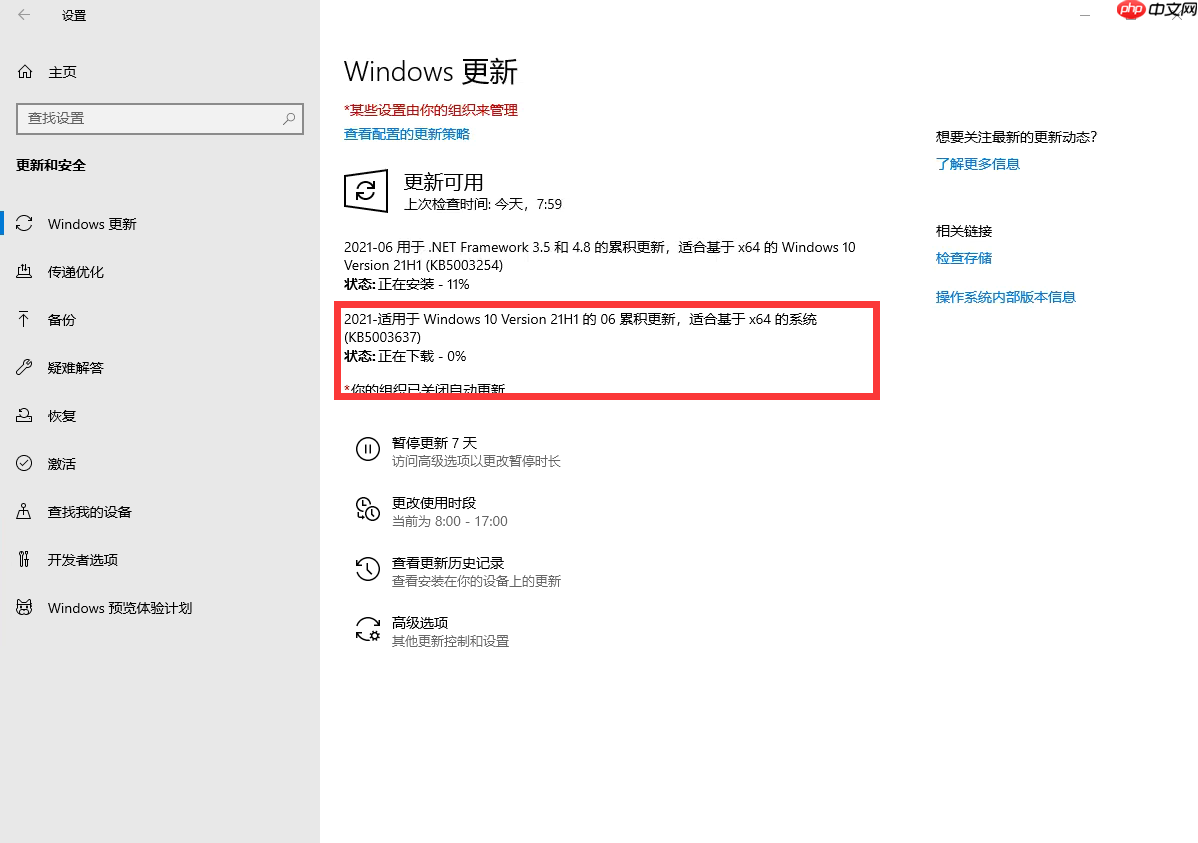Open 备份 settings
The height and width of the screenshot is (843, 1198).
point(62,319)
